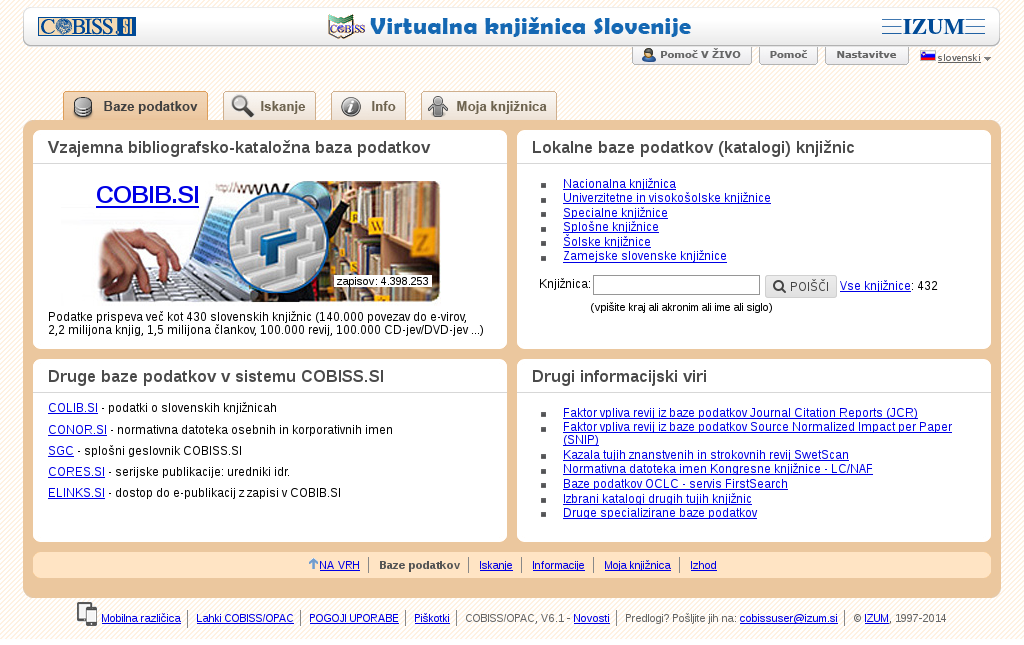The height and width of the screenshot is (645, 1024).
Task: Open Baze podatkov OCLC FirstSearch link
Action: [x=675, y=484]
